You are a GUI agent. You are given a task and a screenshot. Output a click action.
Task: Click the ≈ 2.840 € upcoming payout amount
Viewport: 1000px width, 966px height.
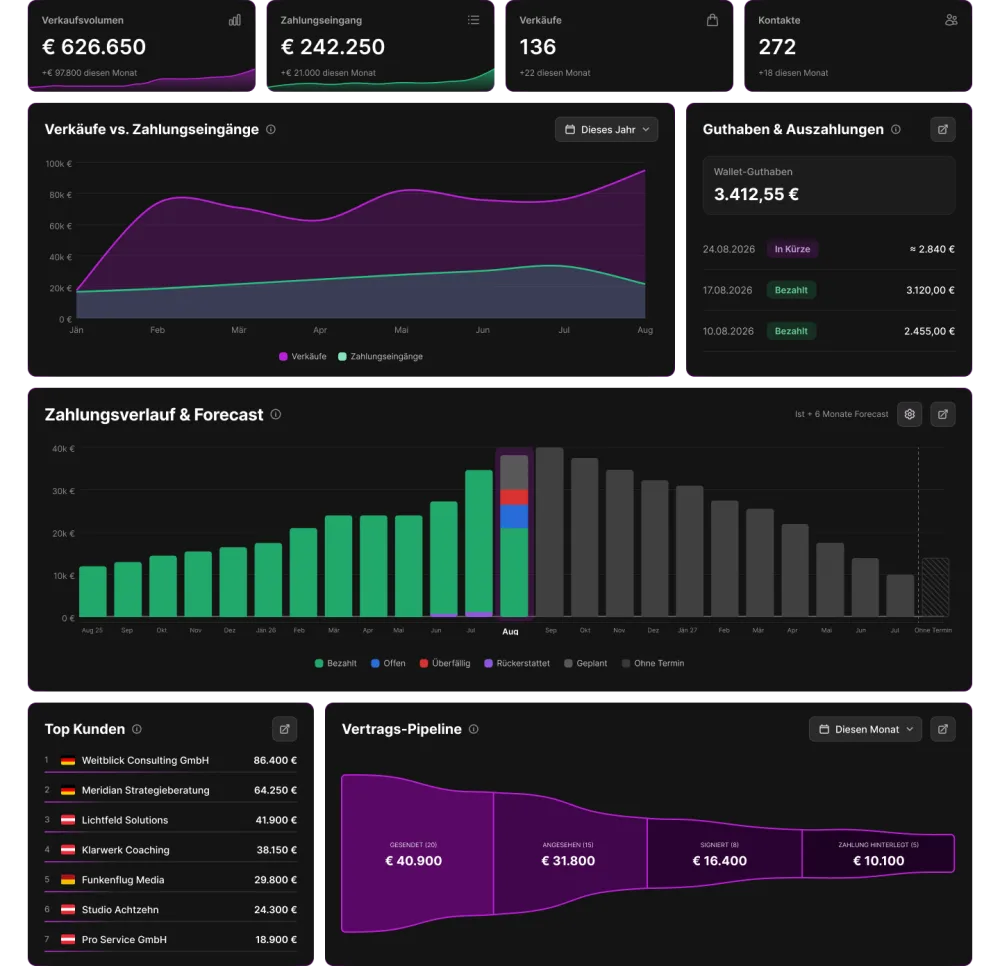pyautogui.click(x=932, y=249)
